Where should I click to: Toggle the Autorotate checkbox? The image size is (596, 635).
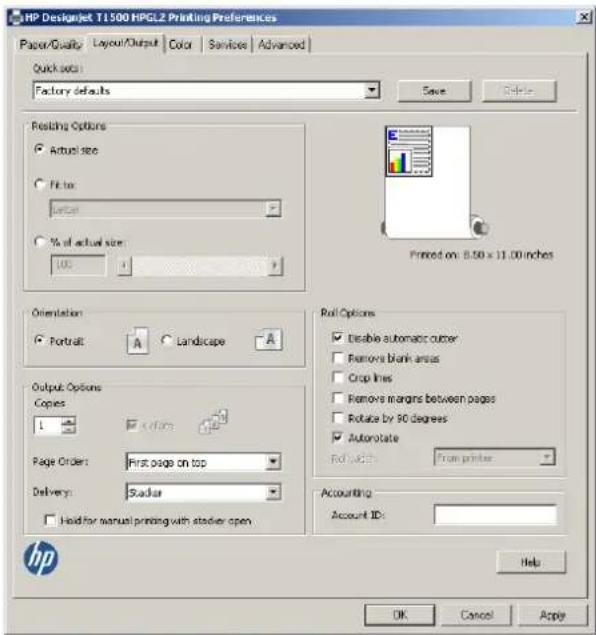(x=337, y=437)
